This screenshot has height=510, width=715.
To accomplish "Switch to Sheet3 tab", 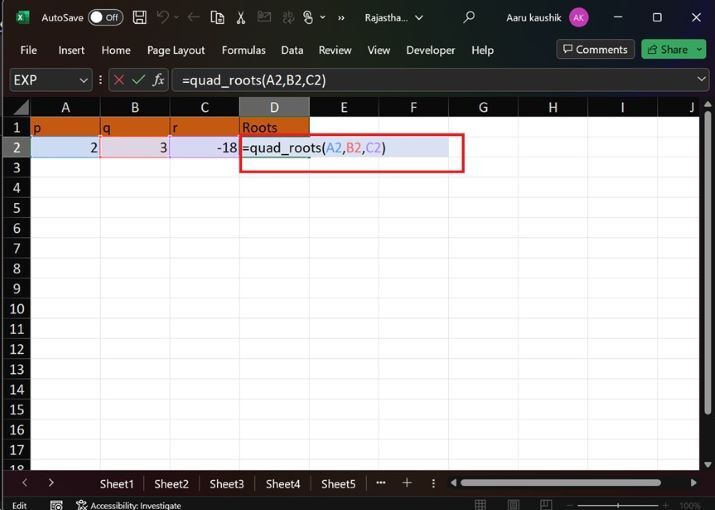I will (x=227, y=484).
